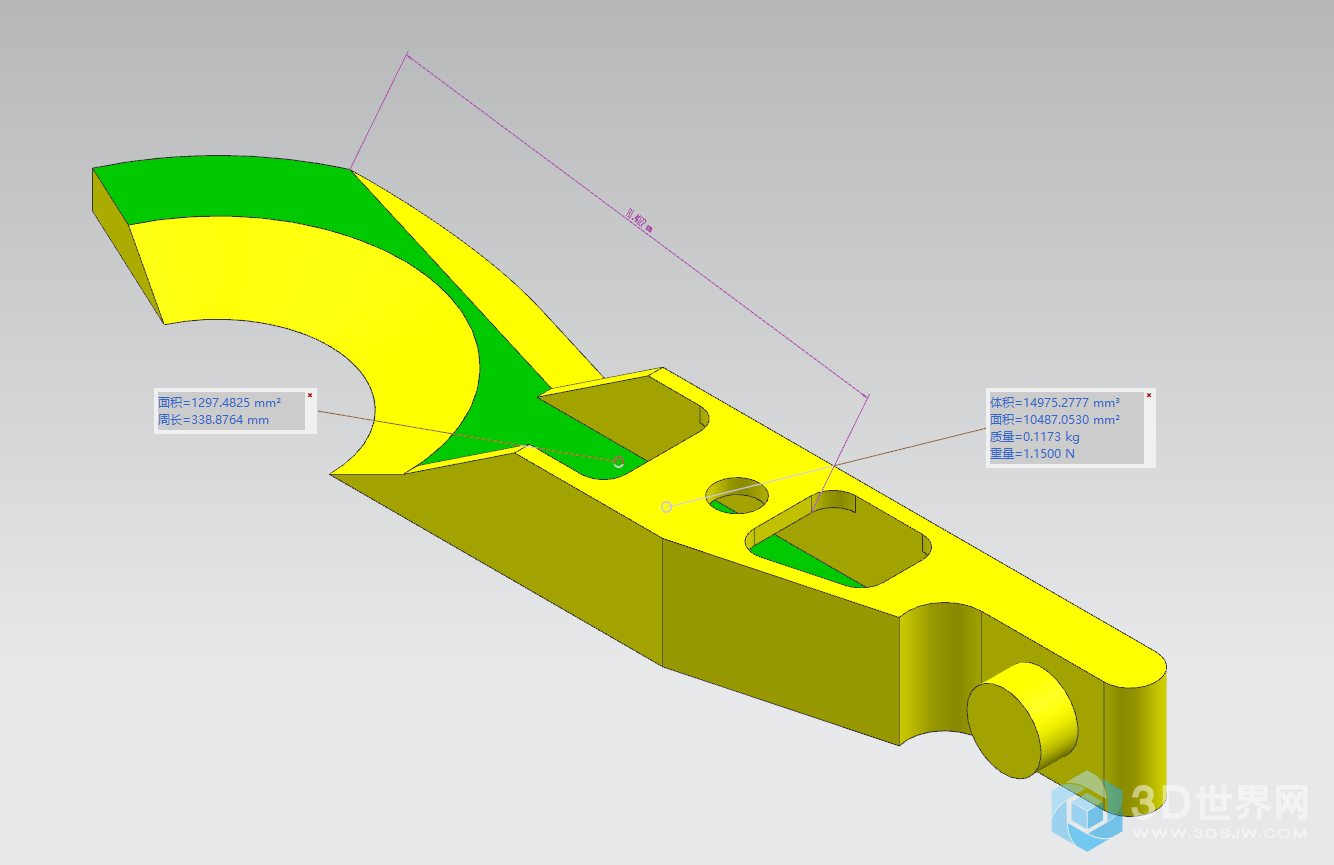Click the measurement point marker at the green face leader end
This screenshot has width=1334, height=865.
618,462
